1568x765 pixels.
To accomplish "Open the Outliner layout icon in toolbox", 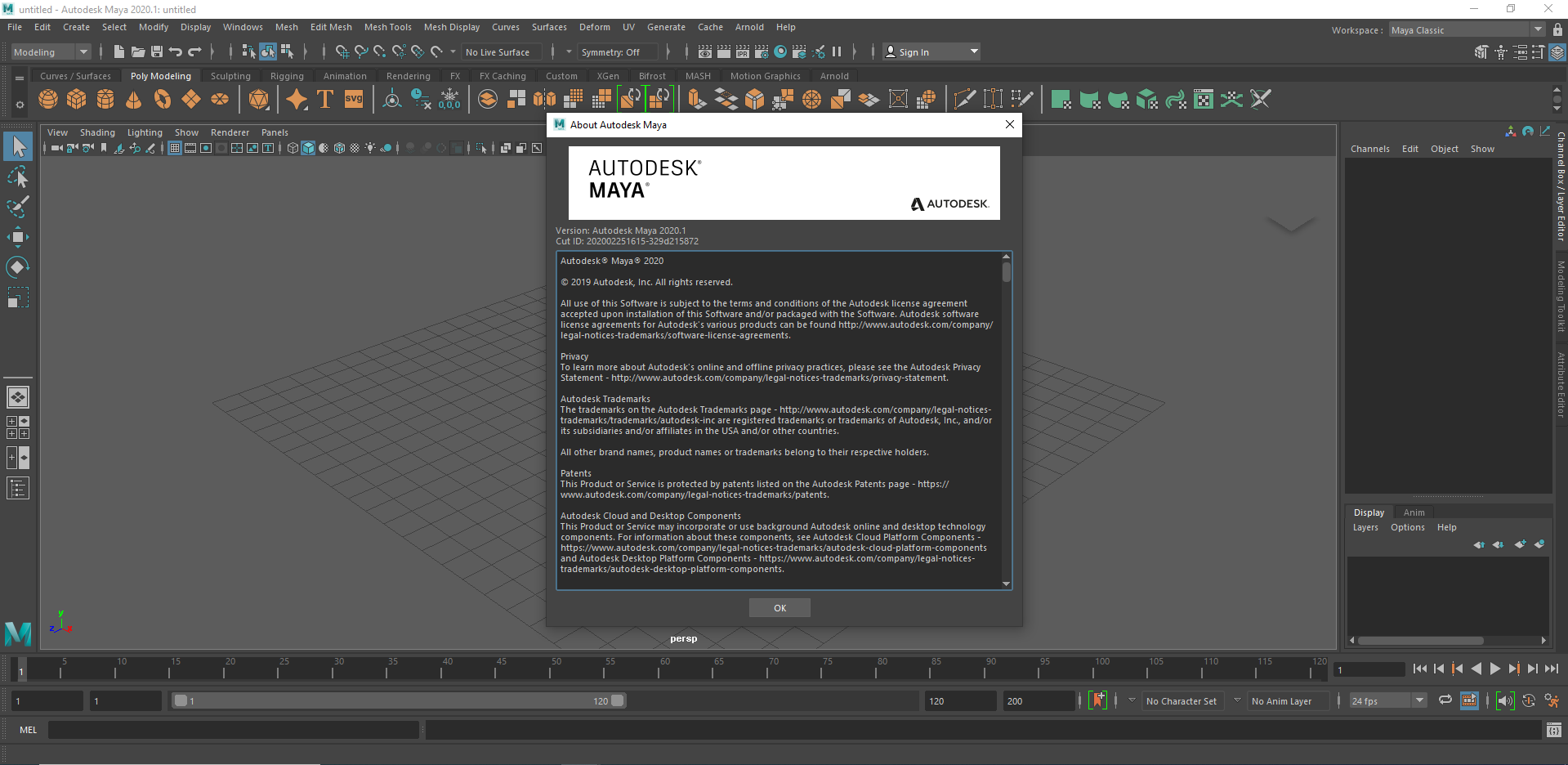I will click(x=18, y=488).
